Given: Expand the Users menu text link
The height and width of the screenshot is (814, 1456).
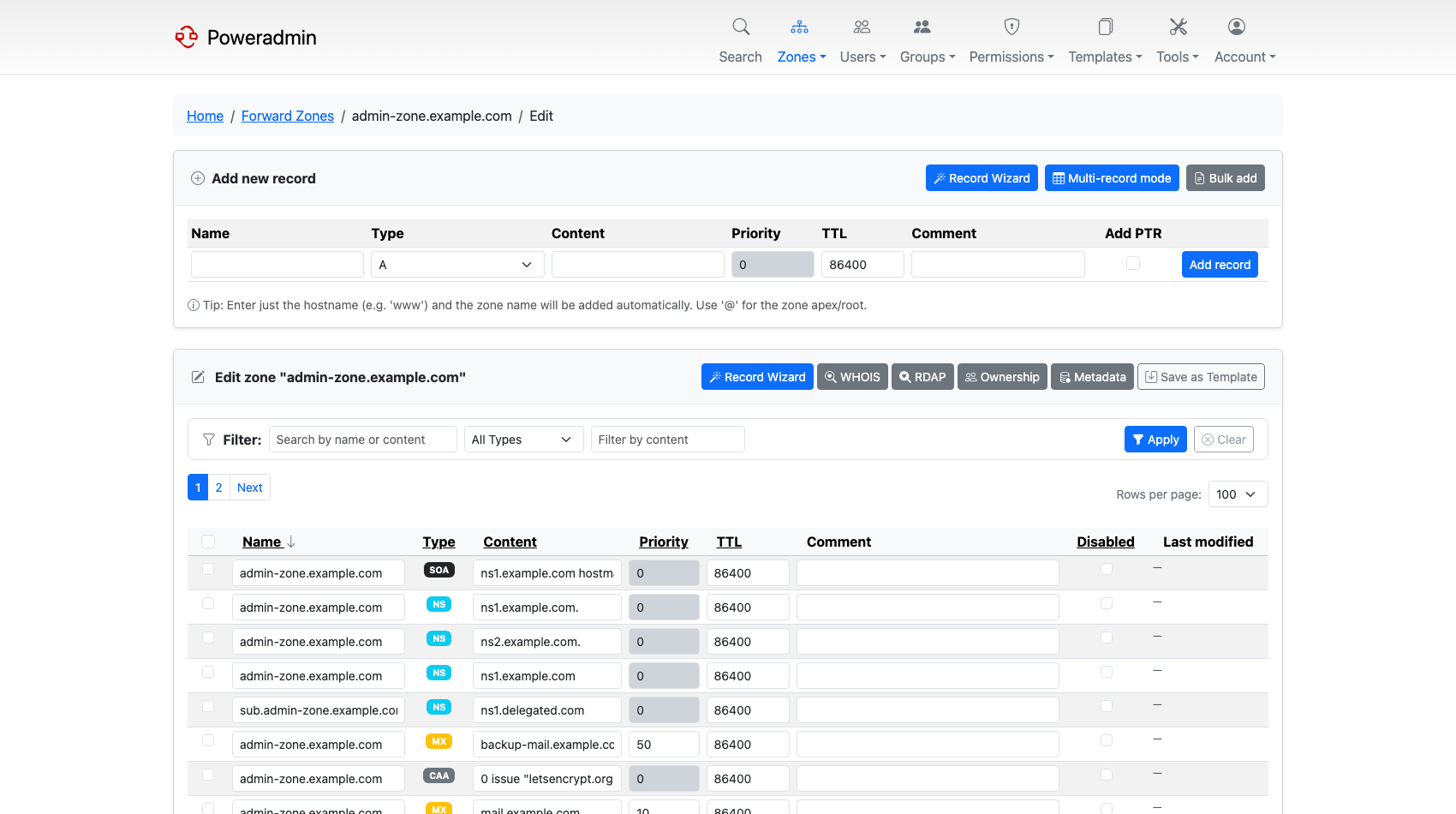Looking at the screenshot, I should coord(863,57).
